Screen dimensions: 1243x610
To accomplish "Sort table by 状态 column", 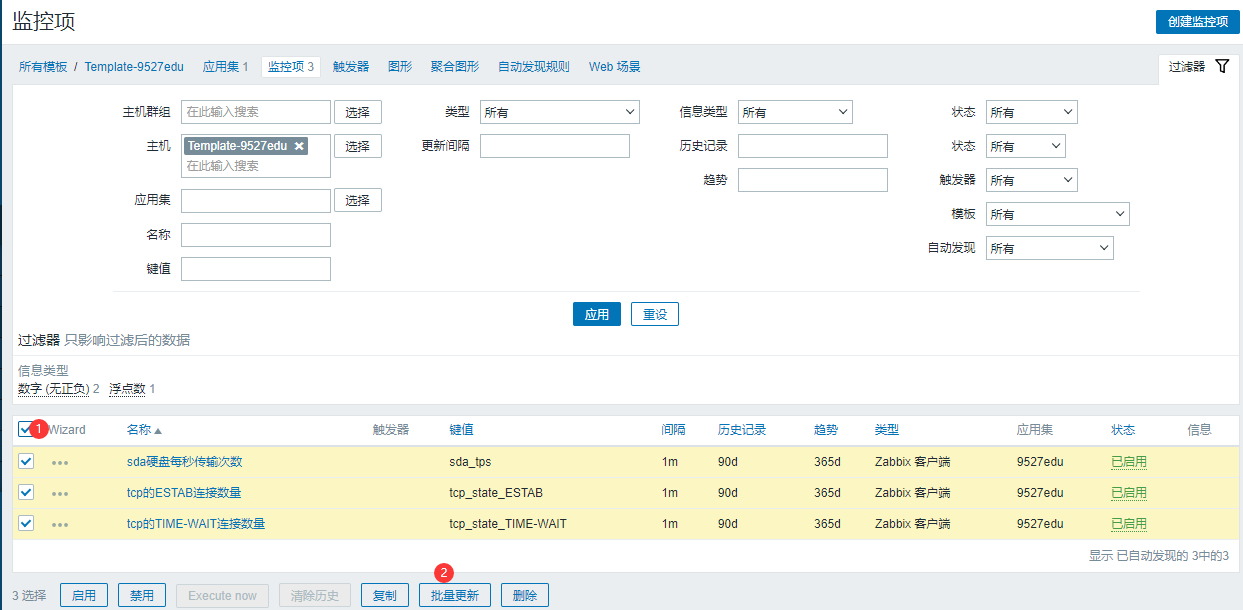I will pyautogui.click(x=1123, y=430).
